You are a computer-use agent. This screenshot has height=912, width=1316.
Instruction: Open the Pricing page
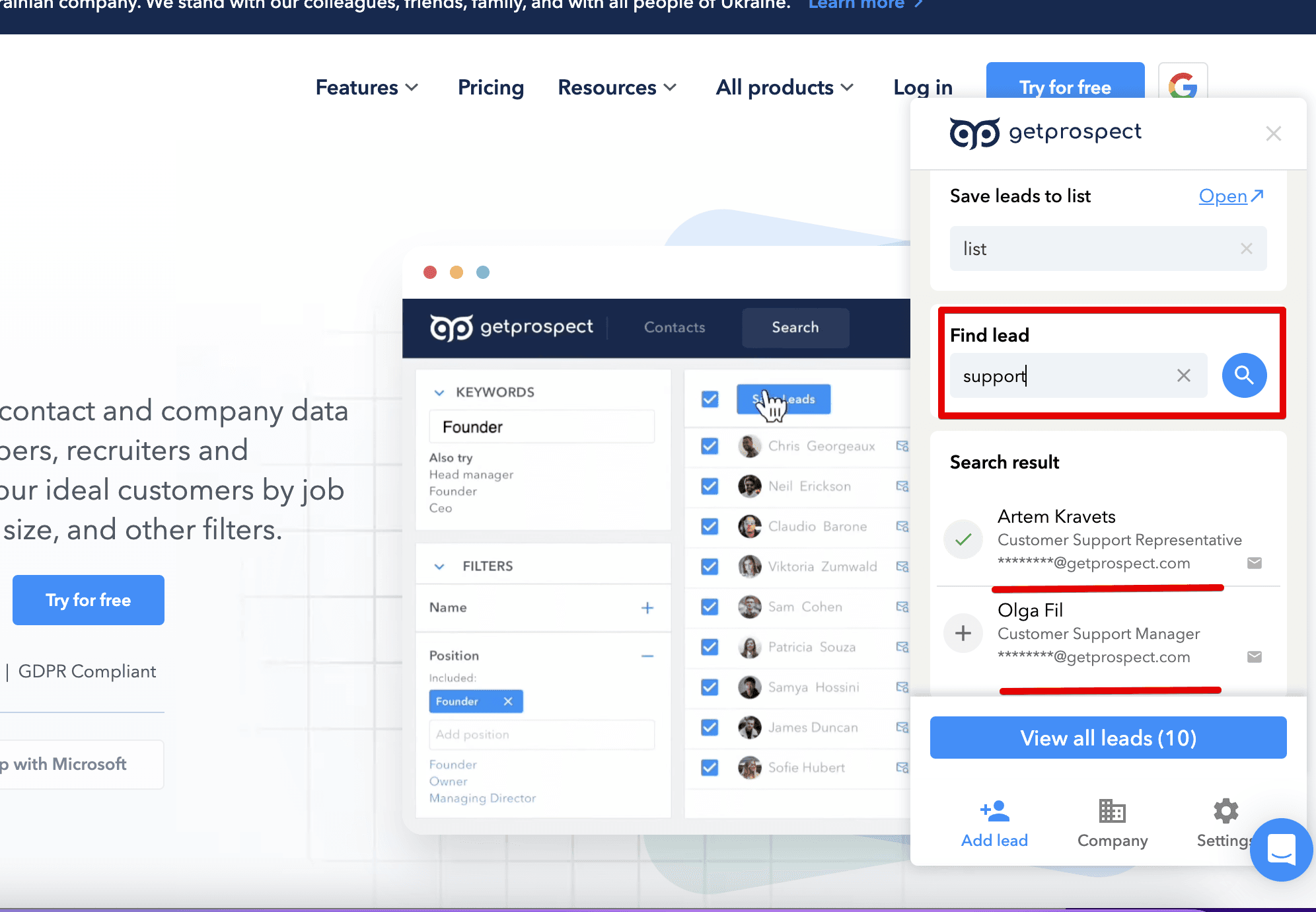[x=491, y=87]
